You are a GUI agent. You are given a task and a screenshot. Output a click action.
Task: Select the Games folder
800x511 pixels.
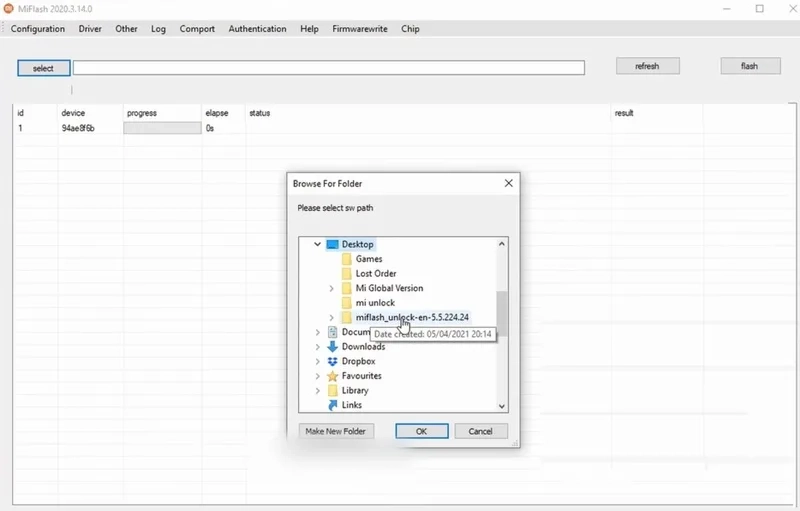tap(369, 259)
